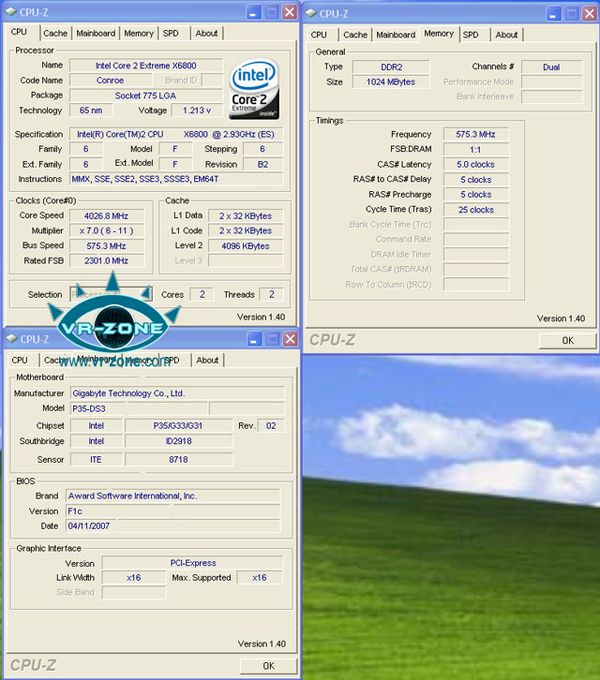The image size is (600, 680).
Task: Click the Southbridge value ID2918
Action: [178, 441]
